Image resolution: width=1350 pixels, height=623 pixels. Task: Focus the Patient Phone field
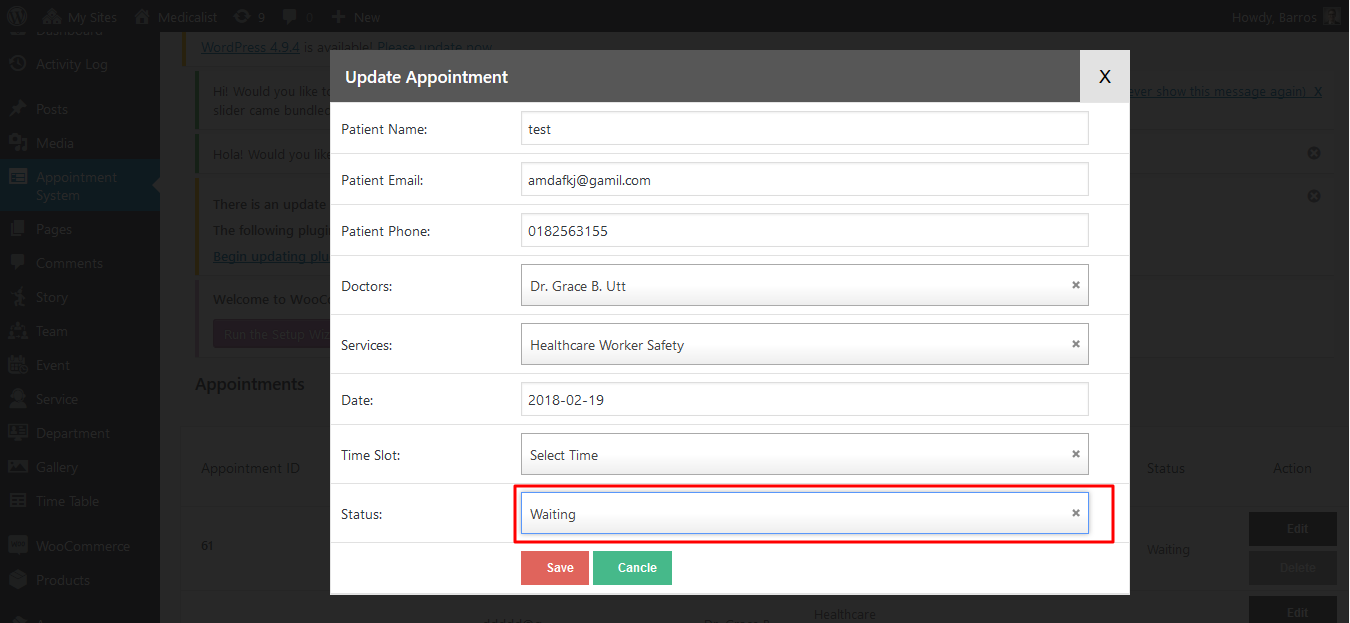(x=805, y=231)
